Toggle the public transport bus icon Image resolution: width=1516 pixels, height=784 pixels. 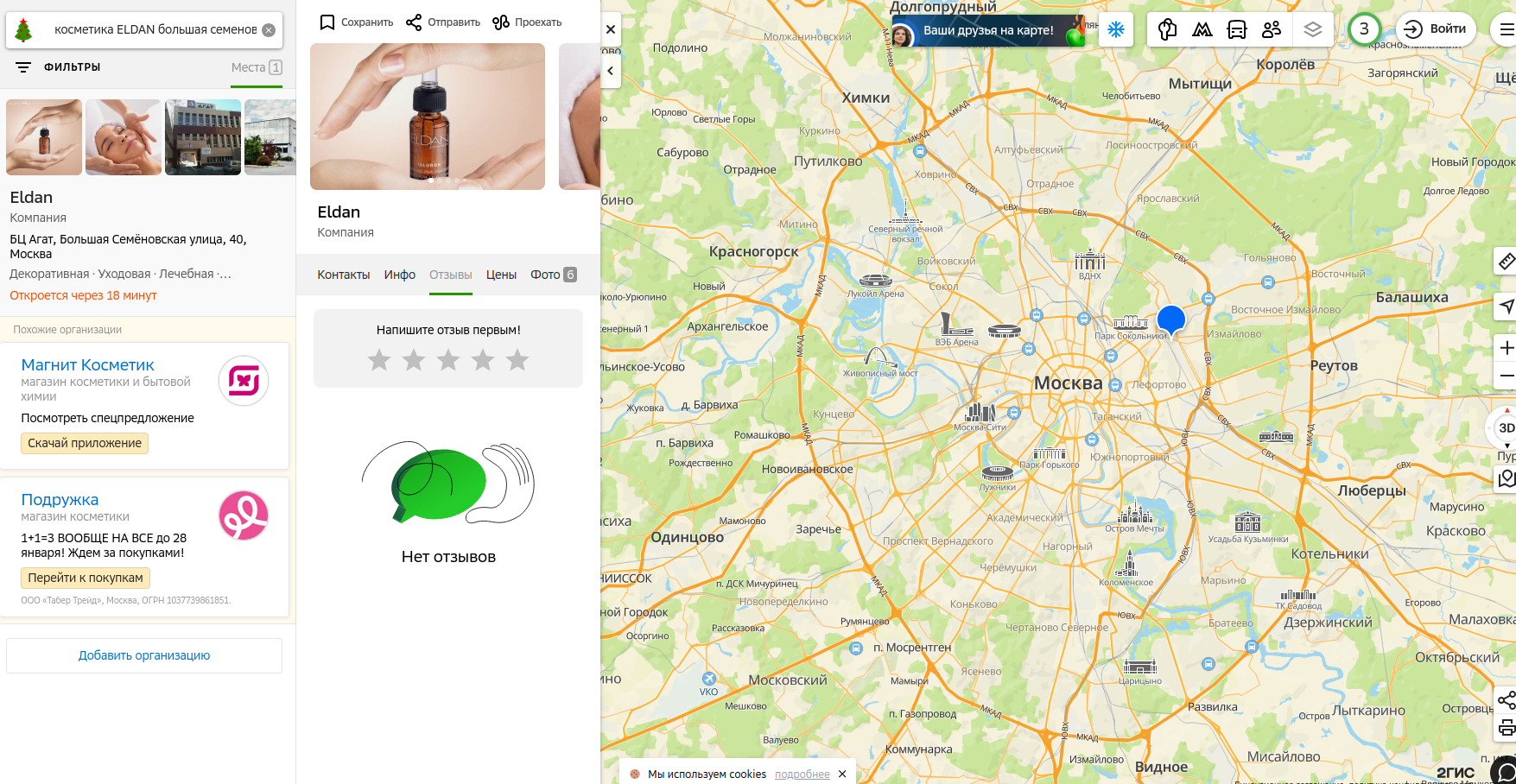[1237, 29]
